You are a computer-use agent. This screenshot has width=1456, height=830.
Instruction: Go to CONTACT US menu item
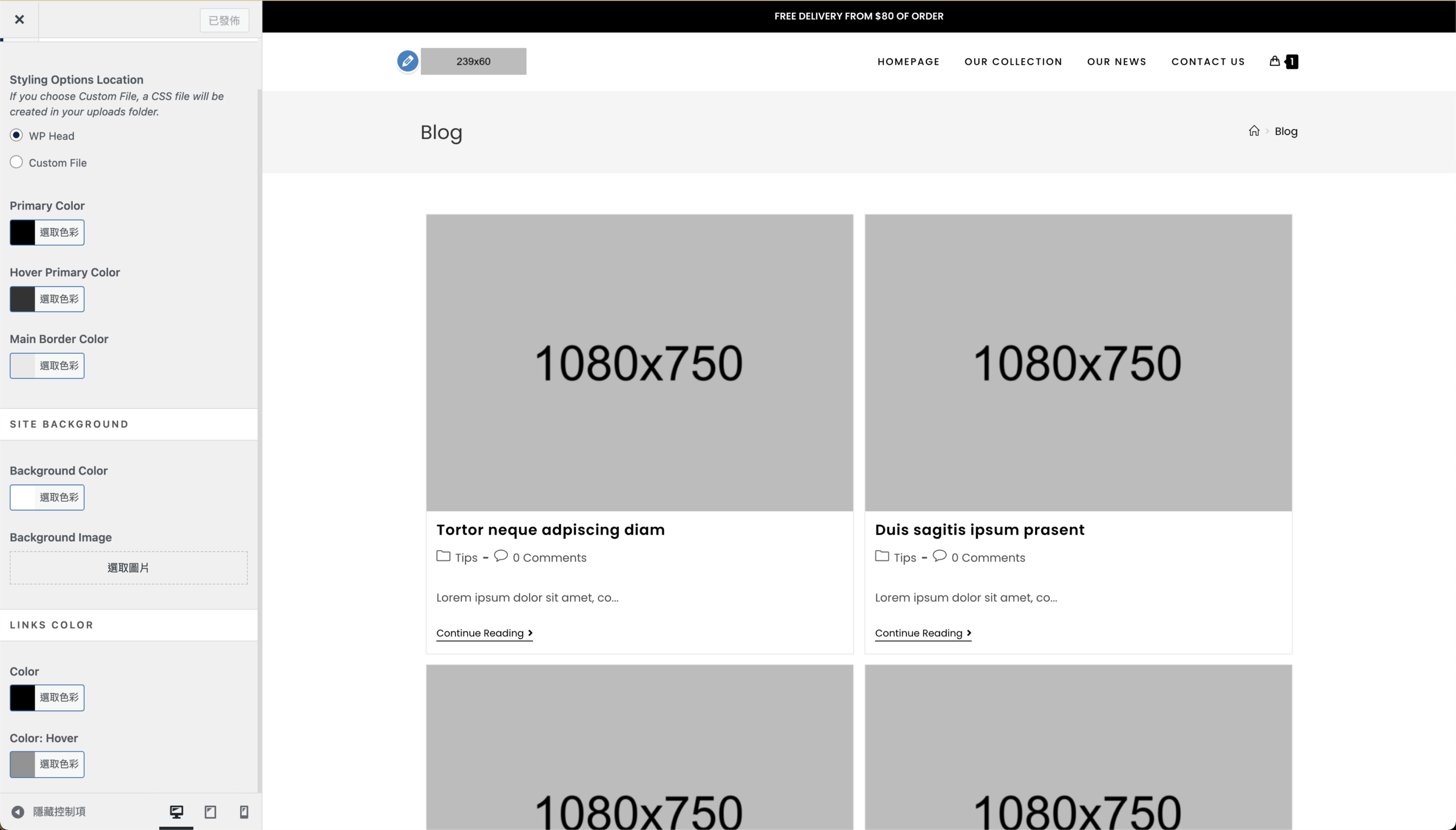pyautogui.click(x=1207, y=61)
